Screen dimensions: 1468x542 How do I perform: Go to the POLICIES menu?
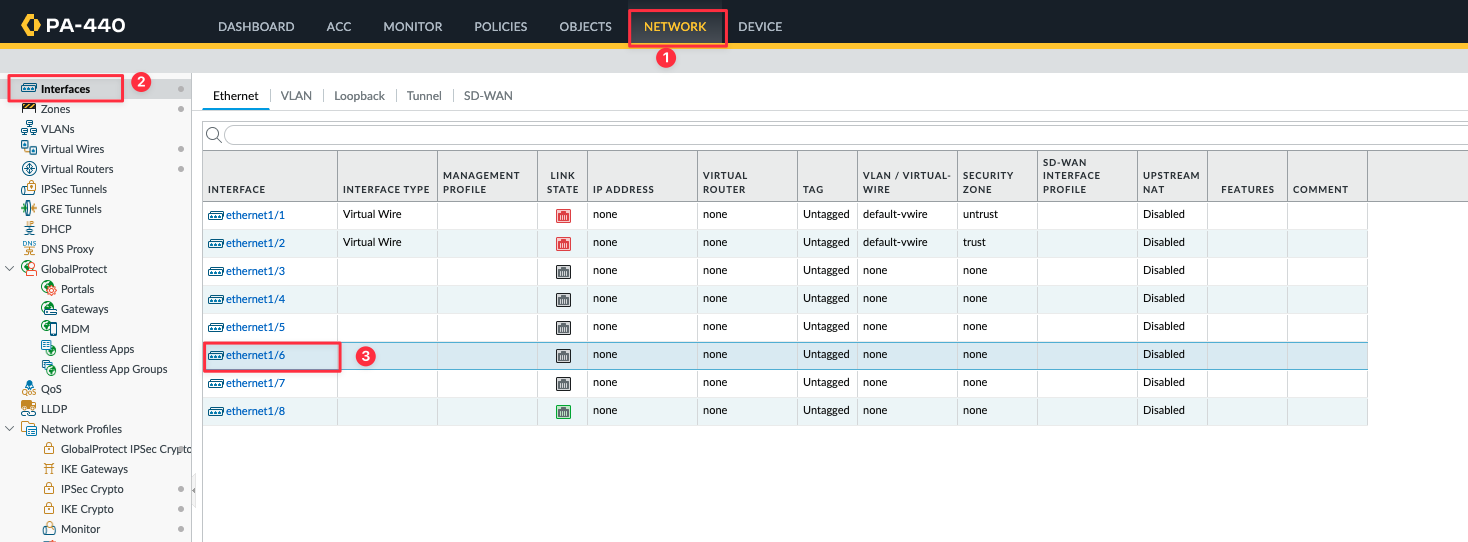click(x=500, y=26)
